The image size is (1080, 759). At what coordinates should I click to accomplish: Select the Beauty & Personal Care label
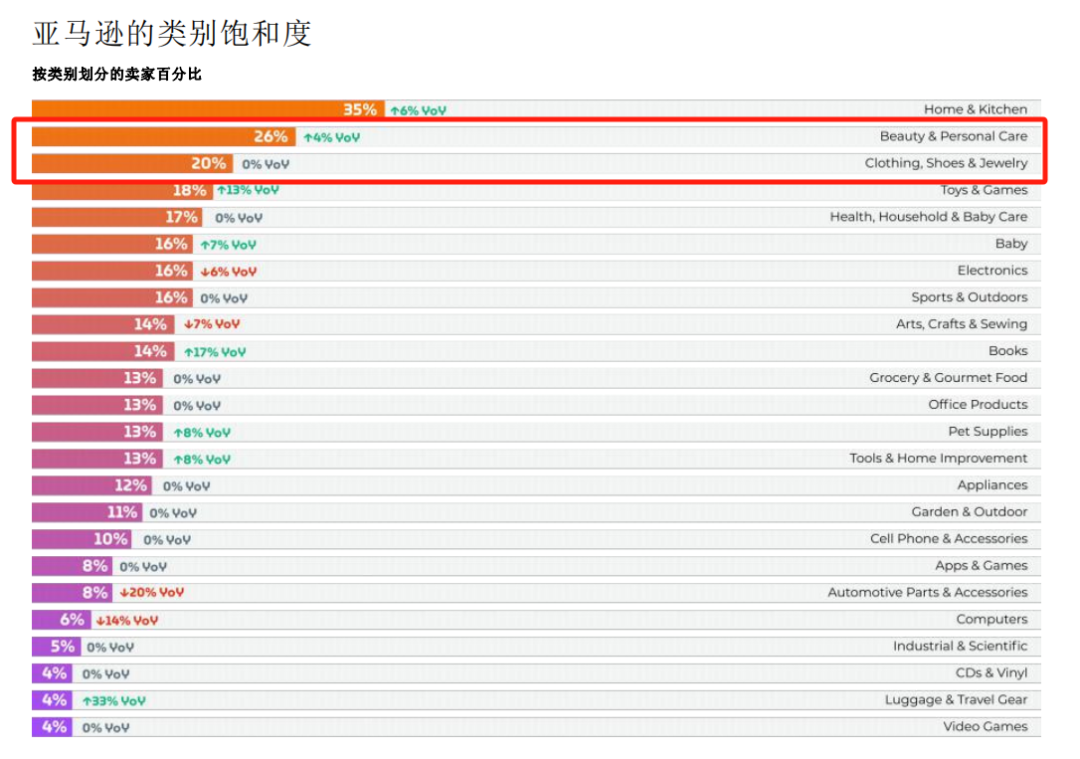[x=953, y=136]
